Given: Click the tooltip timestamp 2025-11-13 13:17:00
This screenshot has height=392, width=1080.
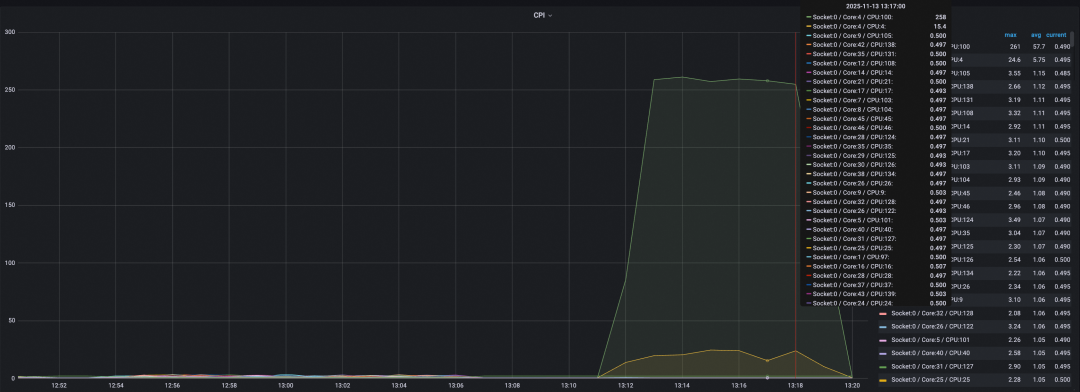Looking at the screenshot, I should point(875,6).
